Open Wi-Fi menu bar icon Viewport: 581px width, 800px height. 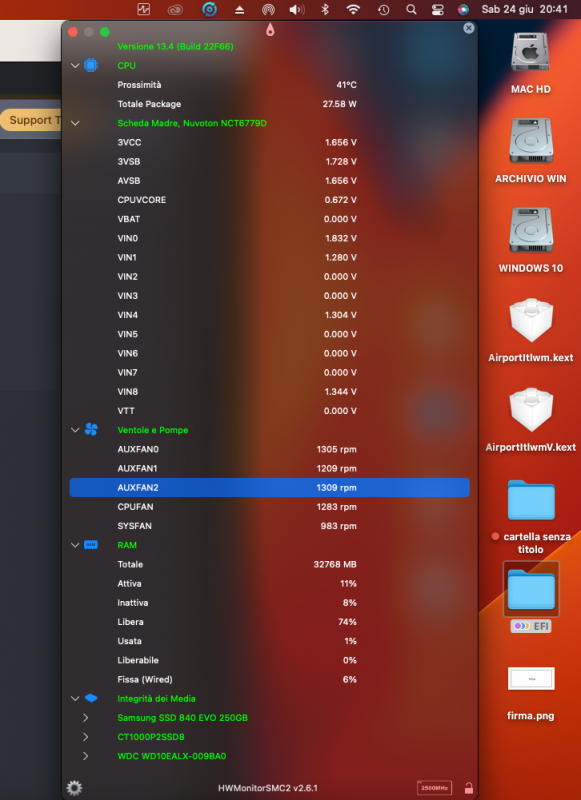[x=353, y=9]
